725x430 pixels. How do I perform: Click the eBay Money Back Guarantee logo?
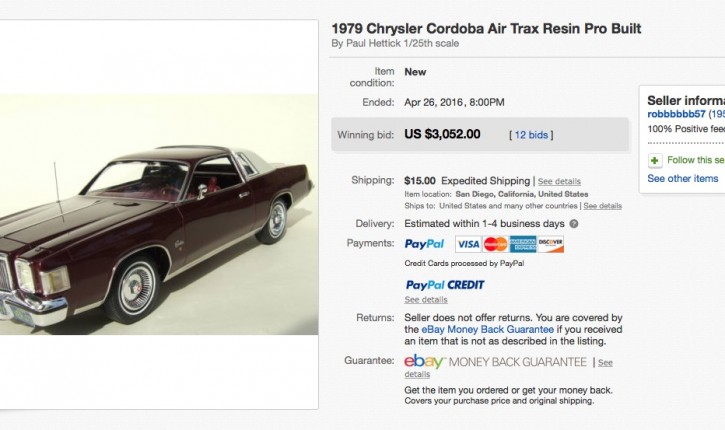(495, 362)
